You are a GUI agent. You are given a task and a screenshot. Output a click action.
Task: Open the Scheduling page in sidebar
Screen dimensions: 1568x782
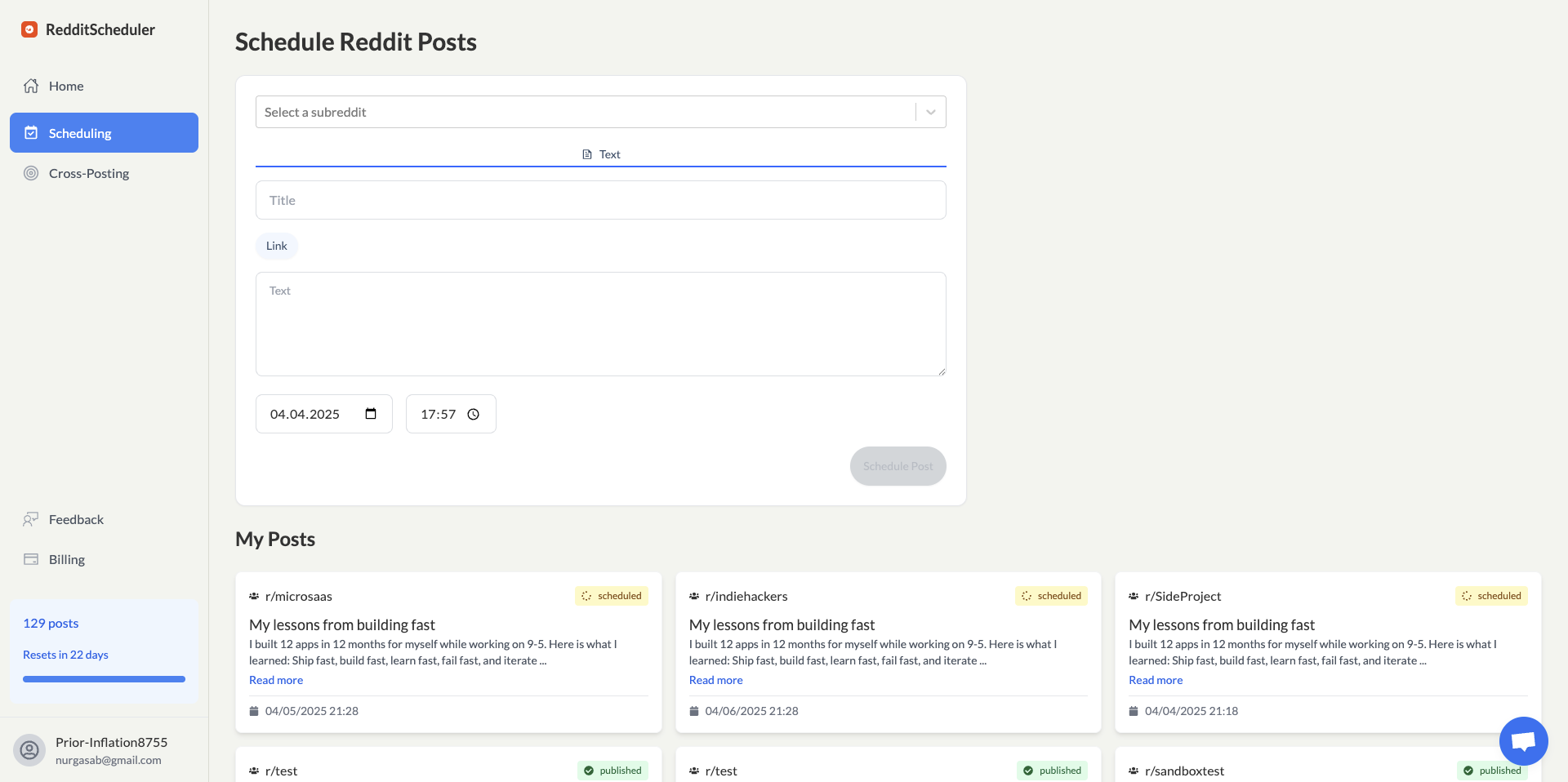point(104,132)
